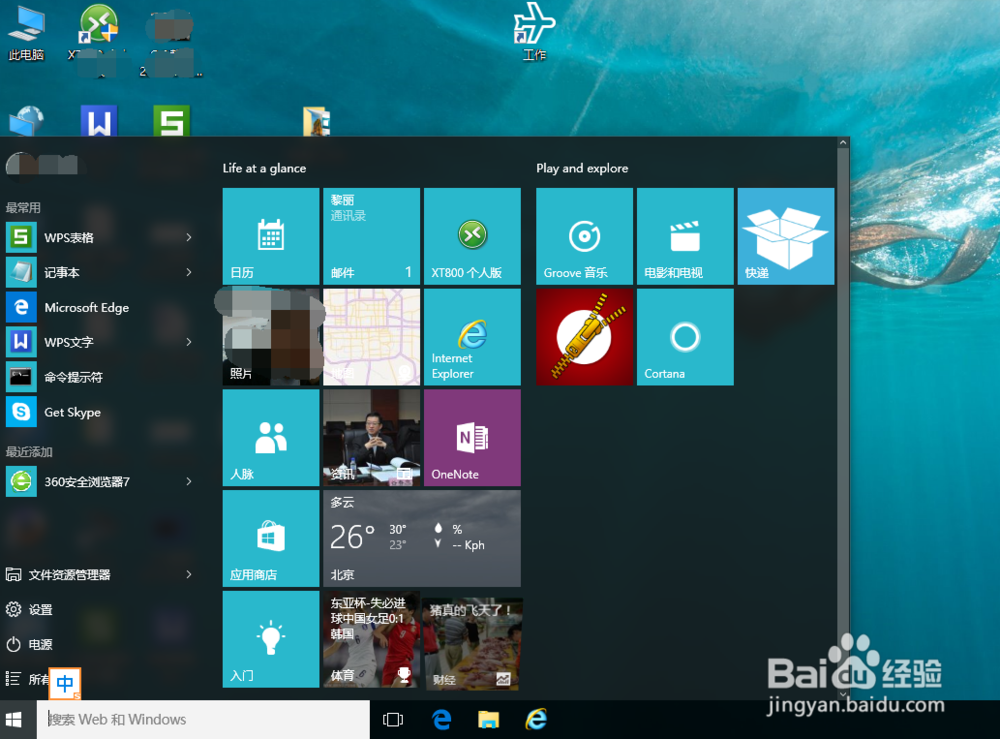Open the 入门 get started tile
This screenshot has height=739, width=1000.
[x=270, y=639]
